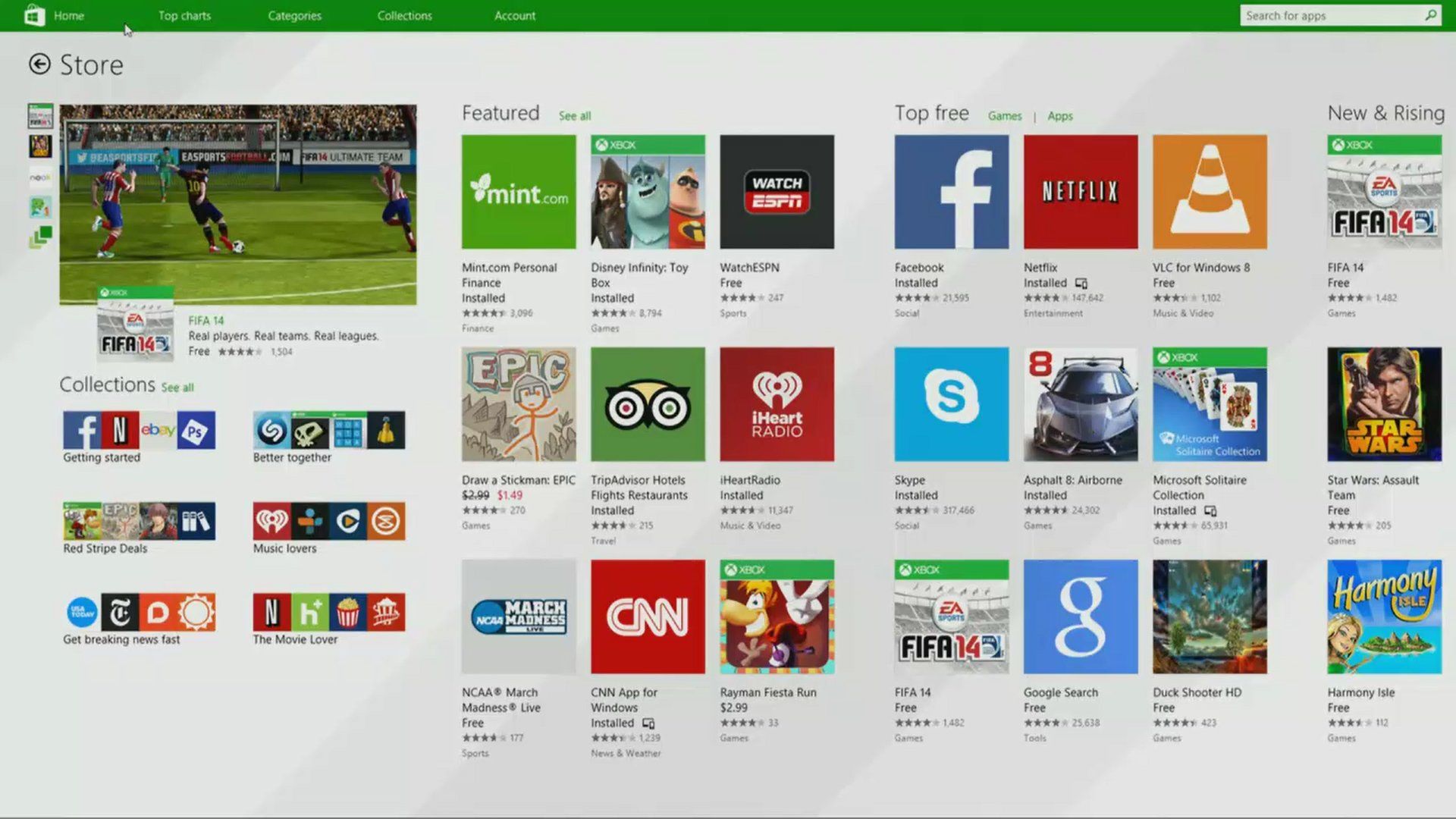Image resolution: width=1456 pixels, height=819 pixels.
Task: Select the Games filter under Top free
Action: pos(1005,115)
